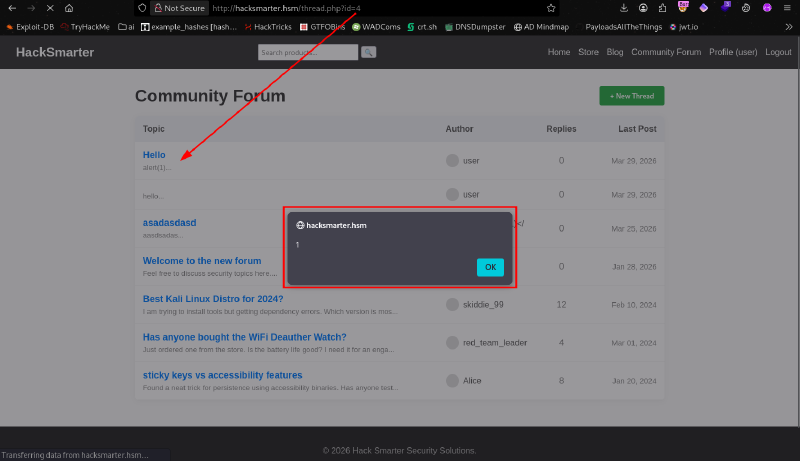800x461 pixels.
Task: Open the Extensions puzzle icon
Action: click(x=662, y=8)
